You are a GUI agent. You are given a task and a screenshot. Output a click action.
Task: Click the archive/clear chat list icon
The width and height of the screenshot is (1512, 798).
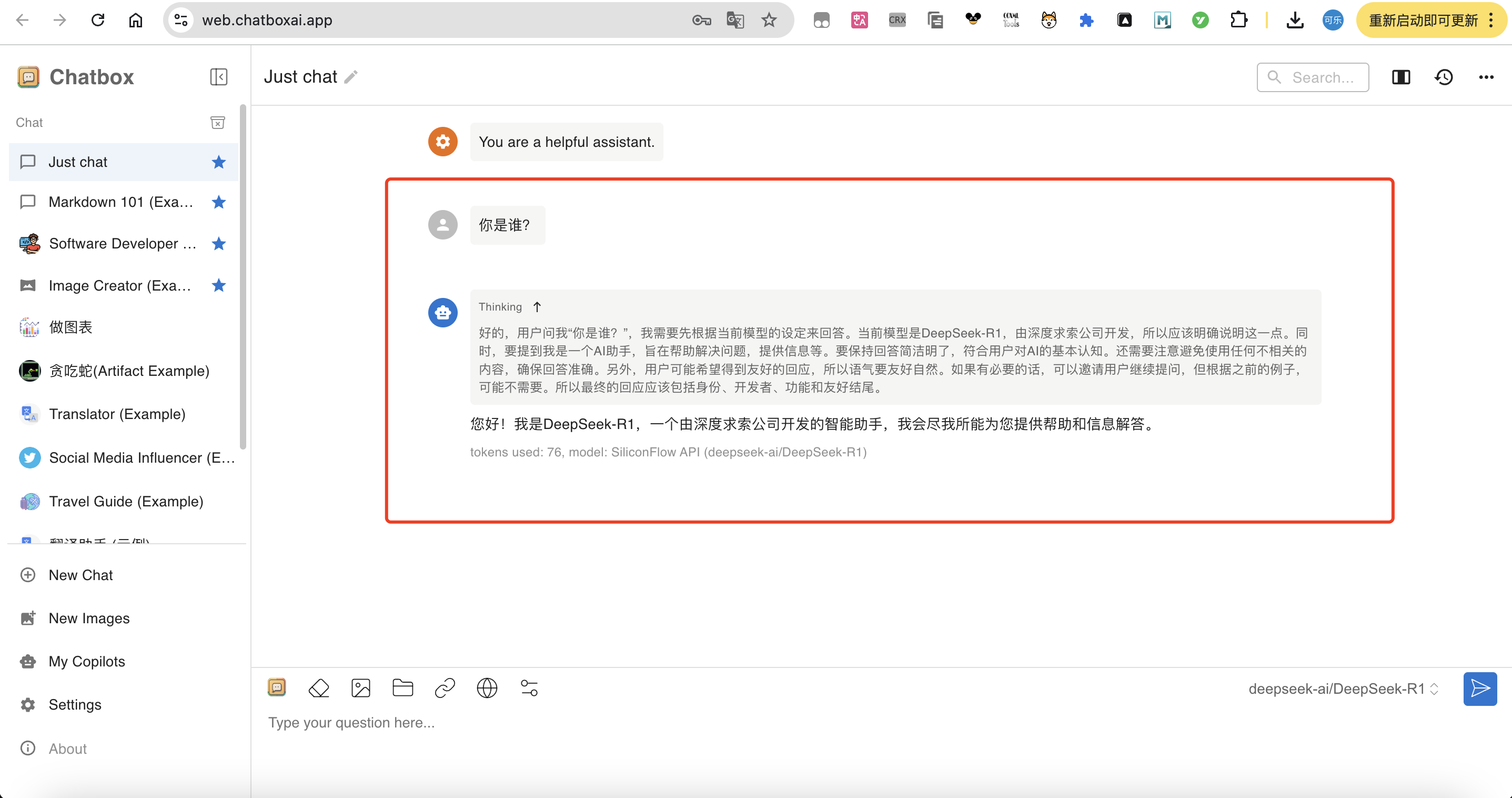pyautogui.click(x=218, y=122)
